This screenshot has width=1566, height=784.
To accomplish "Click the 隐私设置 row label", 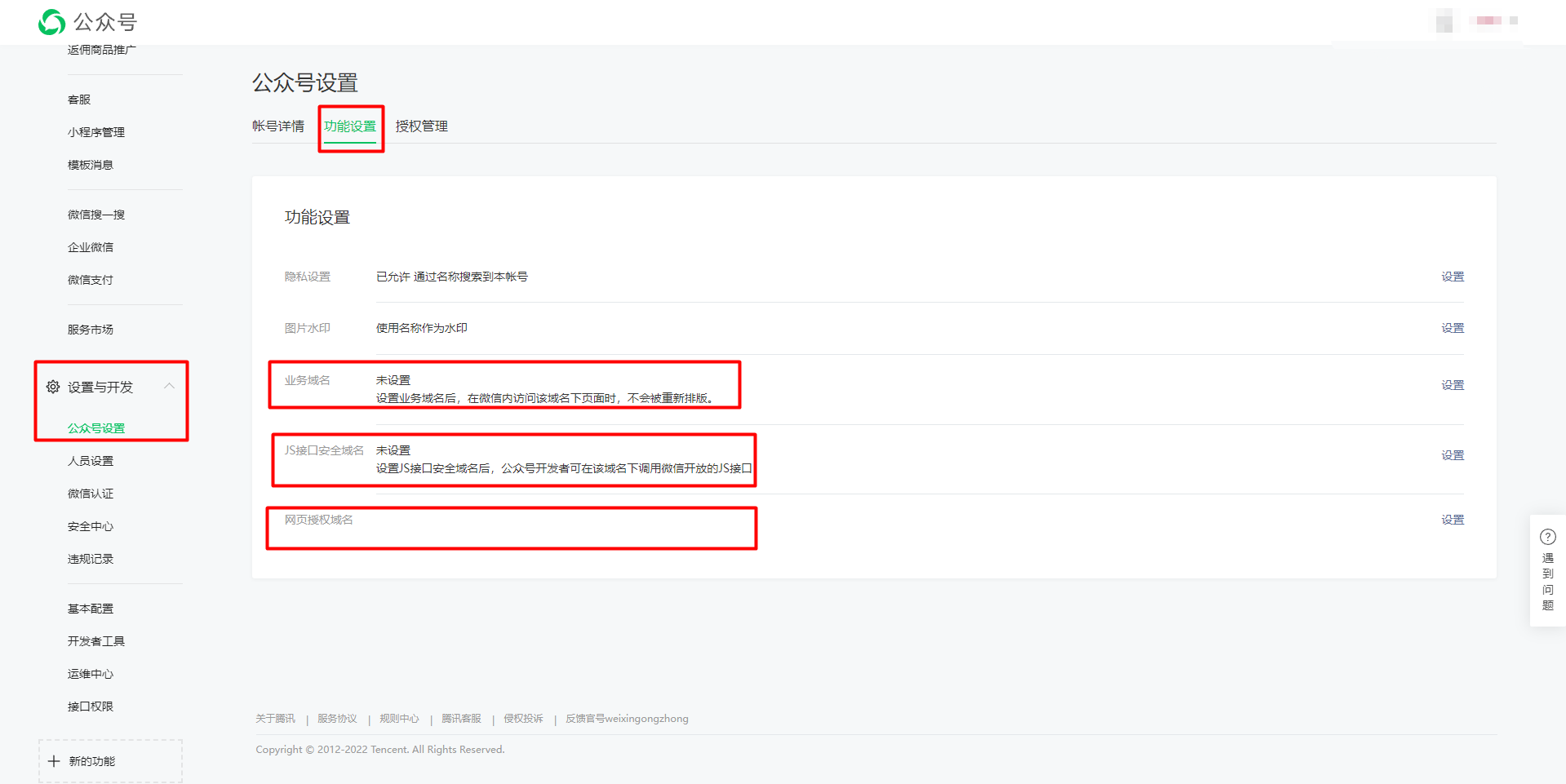I will click(308, 277).
